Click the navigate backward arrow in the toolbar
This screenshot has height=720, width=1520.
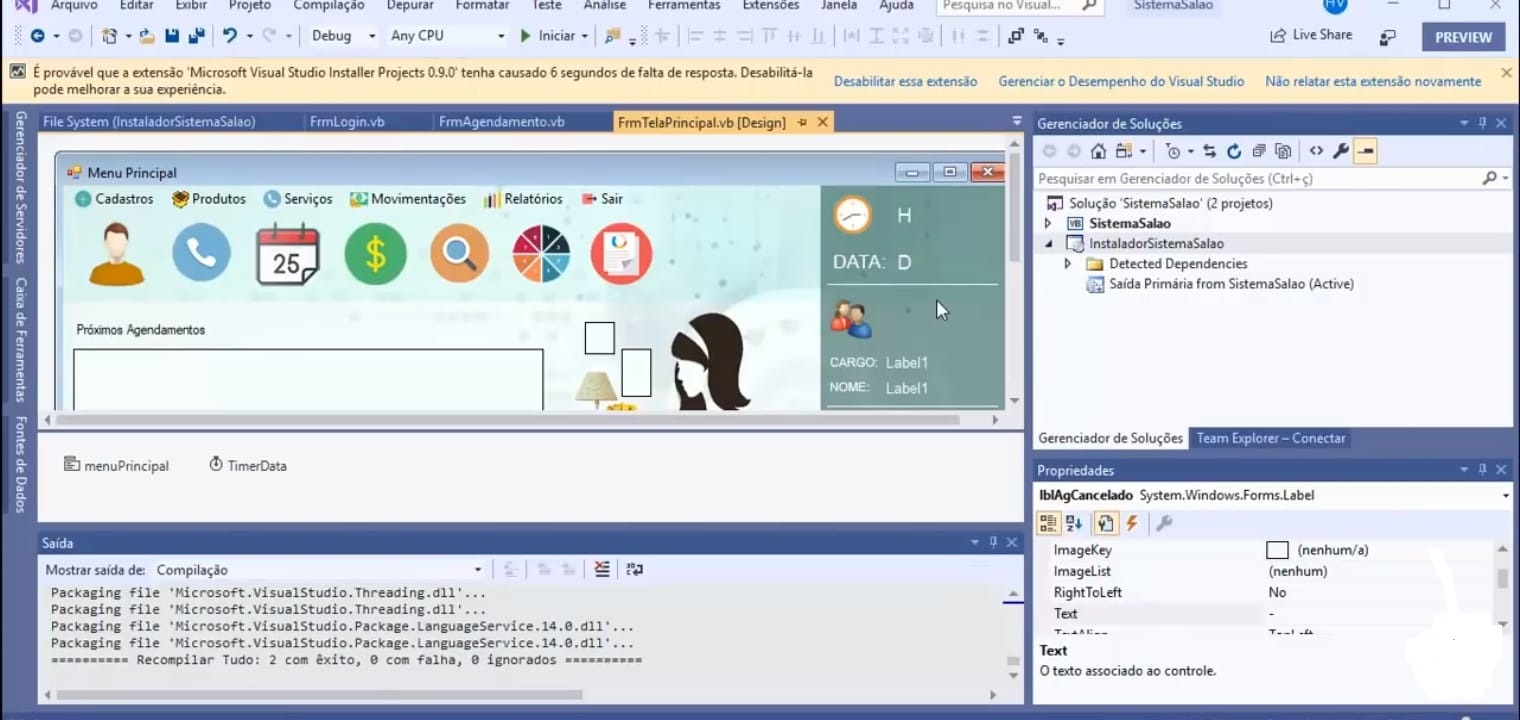[38, 36]
